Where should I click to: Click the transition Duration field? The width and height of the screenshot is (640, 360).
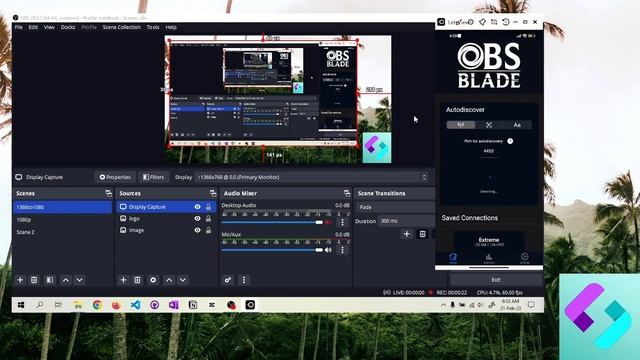(406, 221)
